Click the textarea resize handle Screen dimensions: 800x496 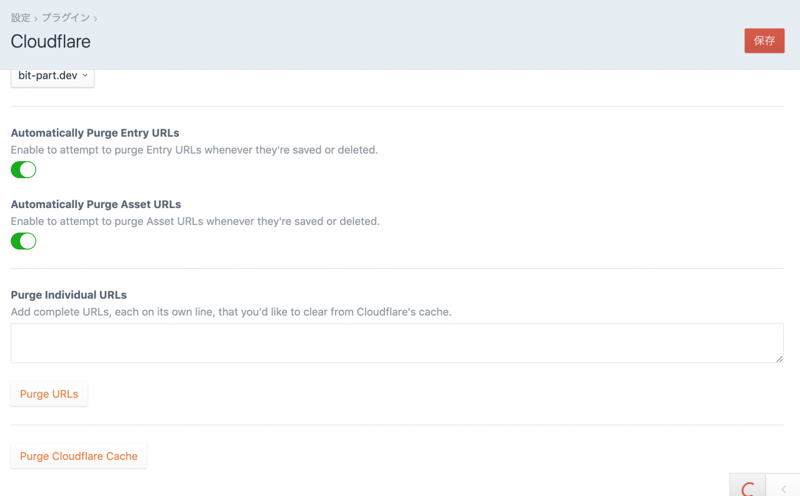(x=779, y=357)
